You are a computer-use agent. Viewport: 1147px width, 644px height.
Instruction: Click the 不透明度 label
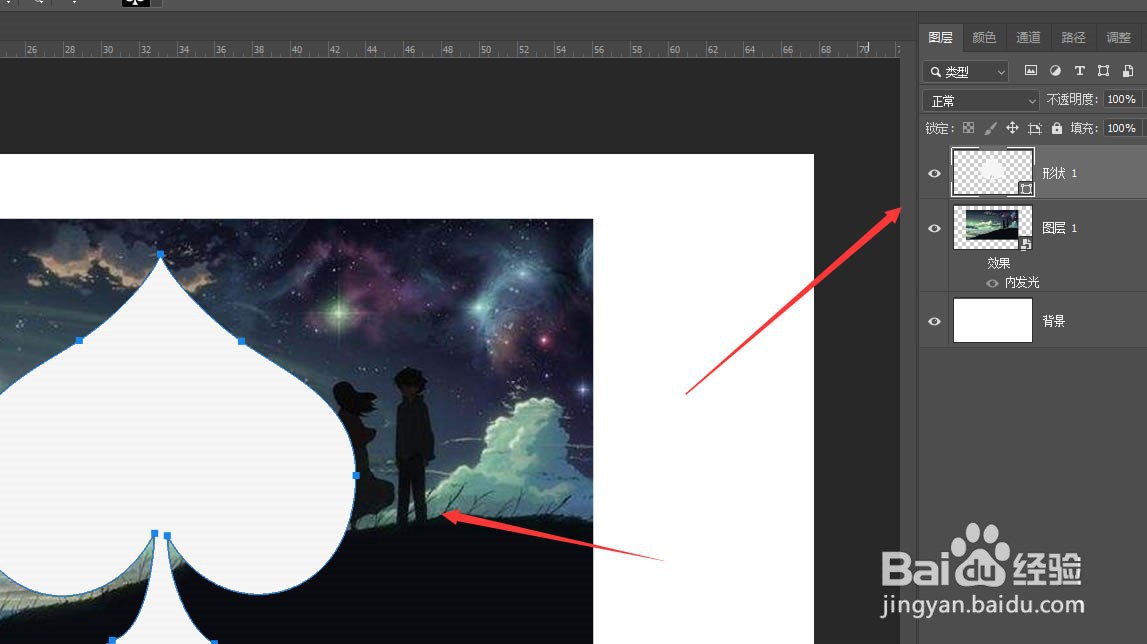click(x=1072, y=99)
